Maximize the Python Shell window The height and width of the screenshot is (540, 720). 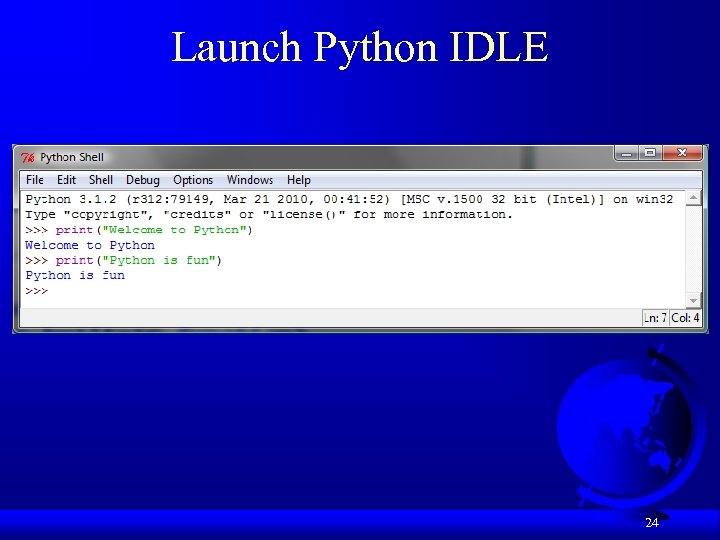click(650, 153)
